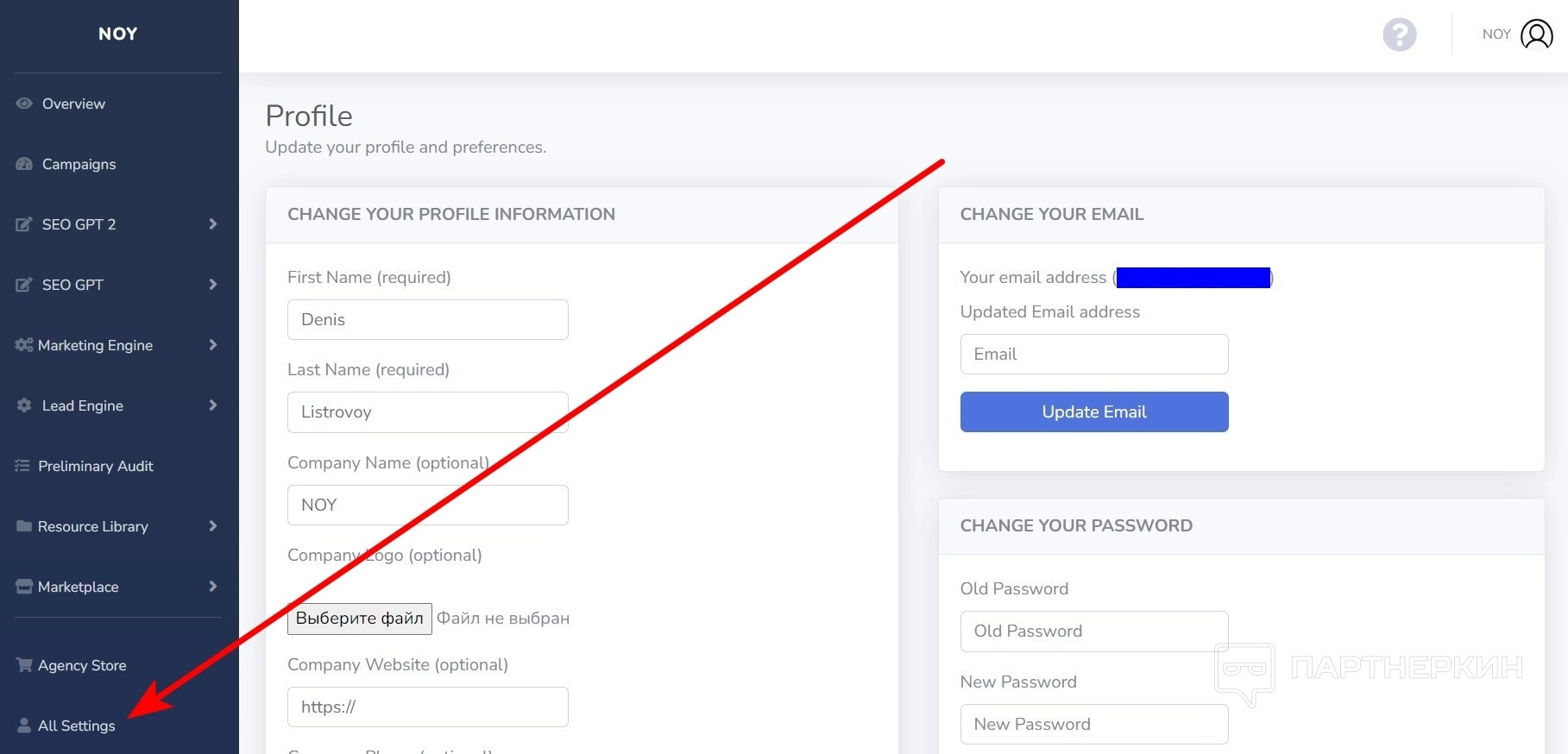Click the Preliminary Audit checklist icon
Image resolution: width=1568 pixels, height=754 pixels.
tap(22, 466)
